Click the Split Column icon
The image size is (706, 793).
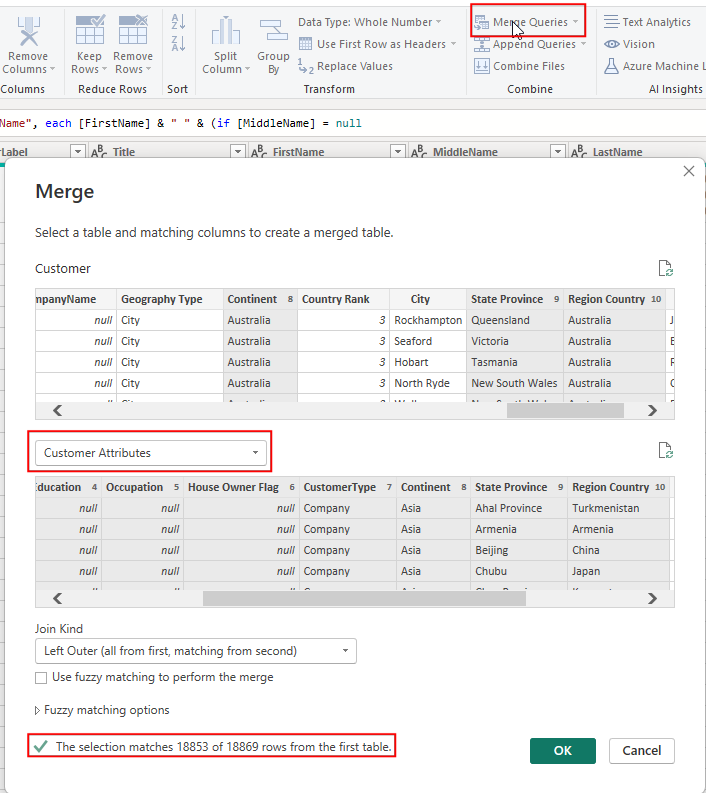click(x=226, y=32)
